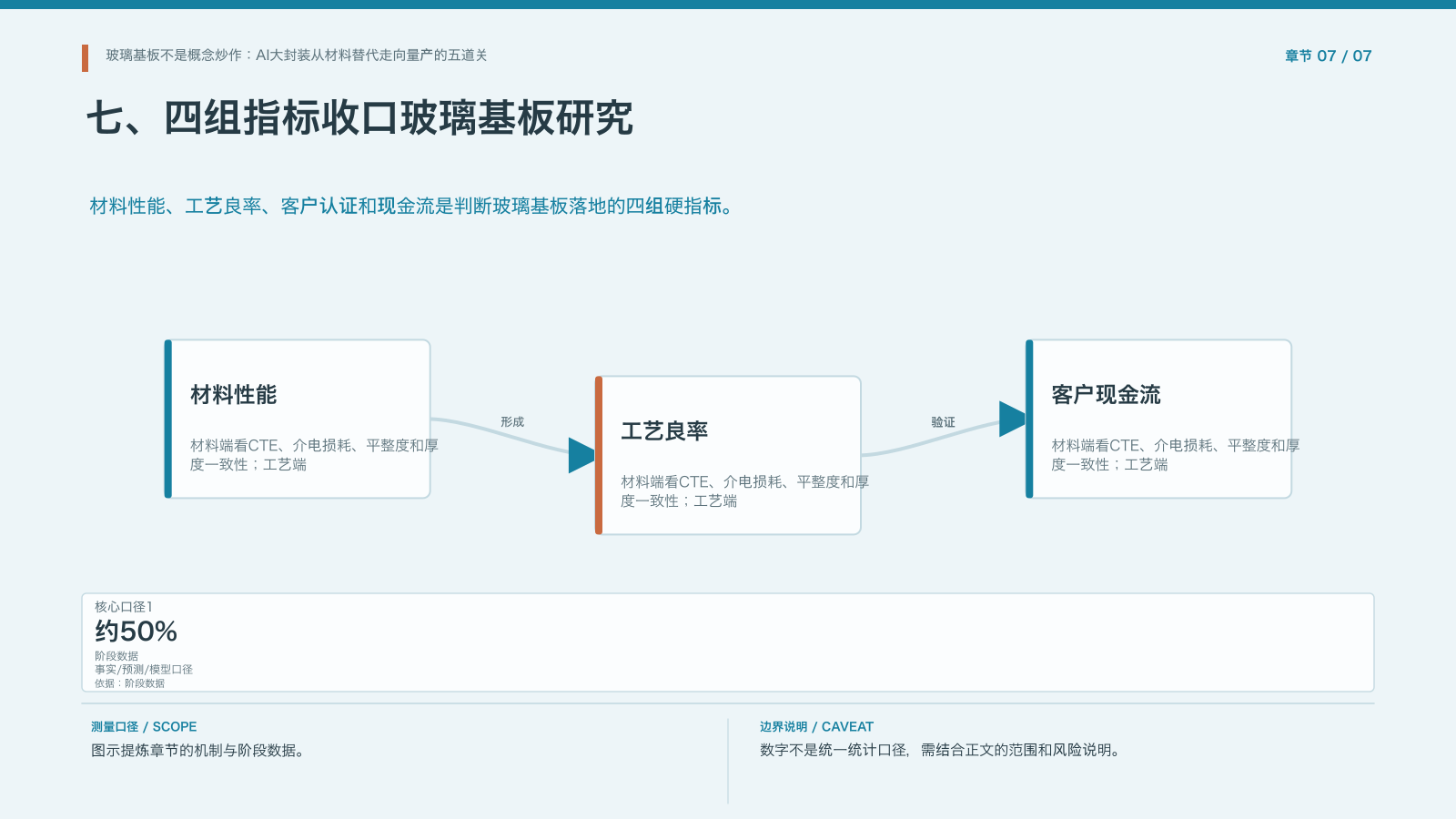Screen dimensions: 1456x819
Task: Click the 约50% metric value
Action: click(x=136, y=632)
